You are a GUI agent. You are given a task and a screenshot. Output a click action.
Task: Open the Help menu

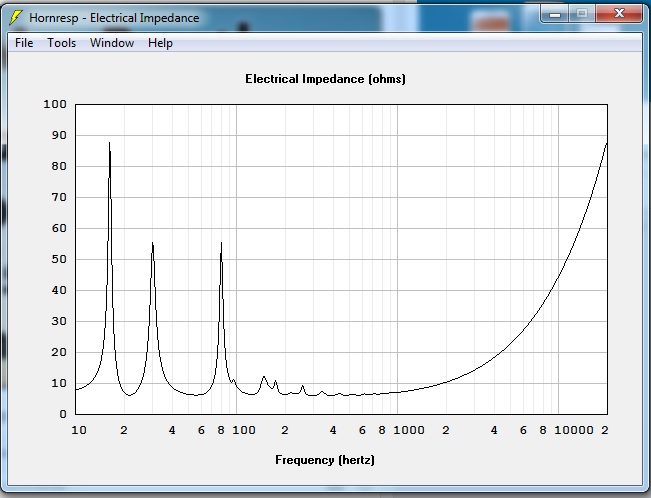[160, 43]
